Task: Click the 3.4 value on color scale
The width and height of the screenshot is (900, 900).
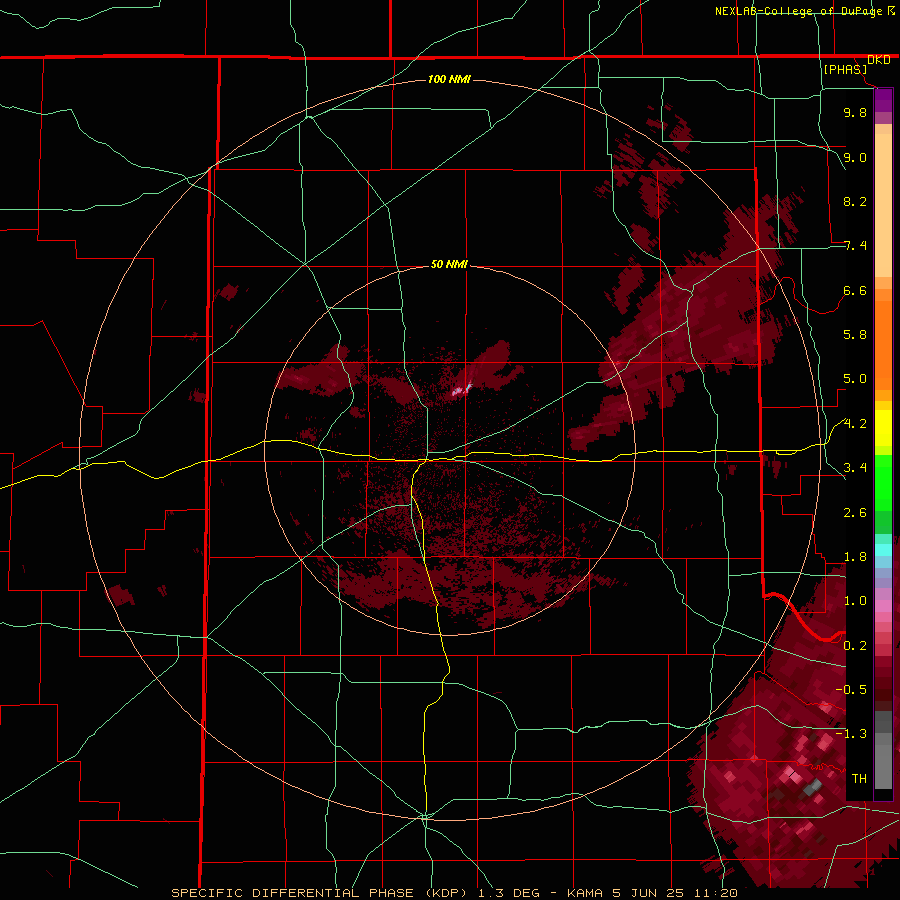Action: coord(855,468)
